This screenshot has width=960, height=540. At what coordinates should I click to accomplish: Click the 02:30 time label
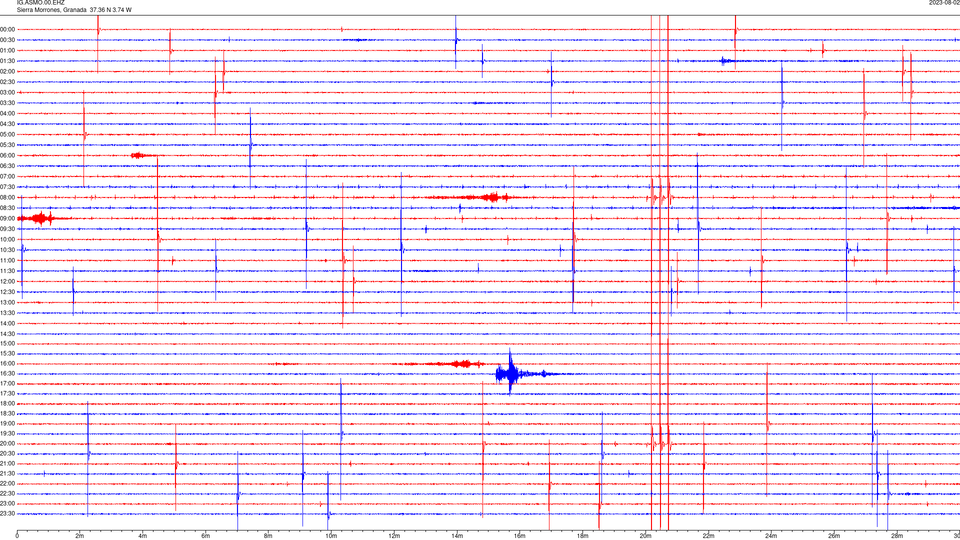[7, 81]
